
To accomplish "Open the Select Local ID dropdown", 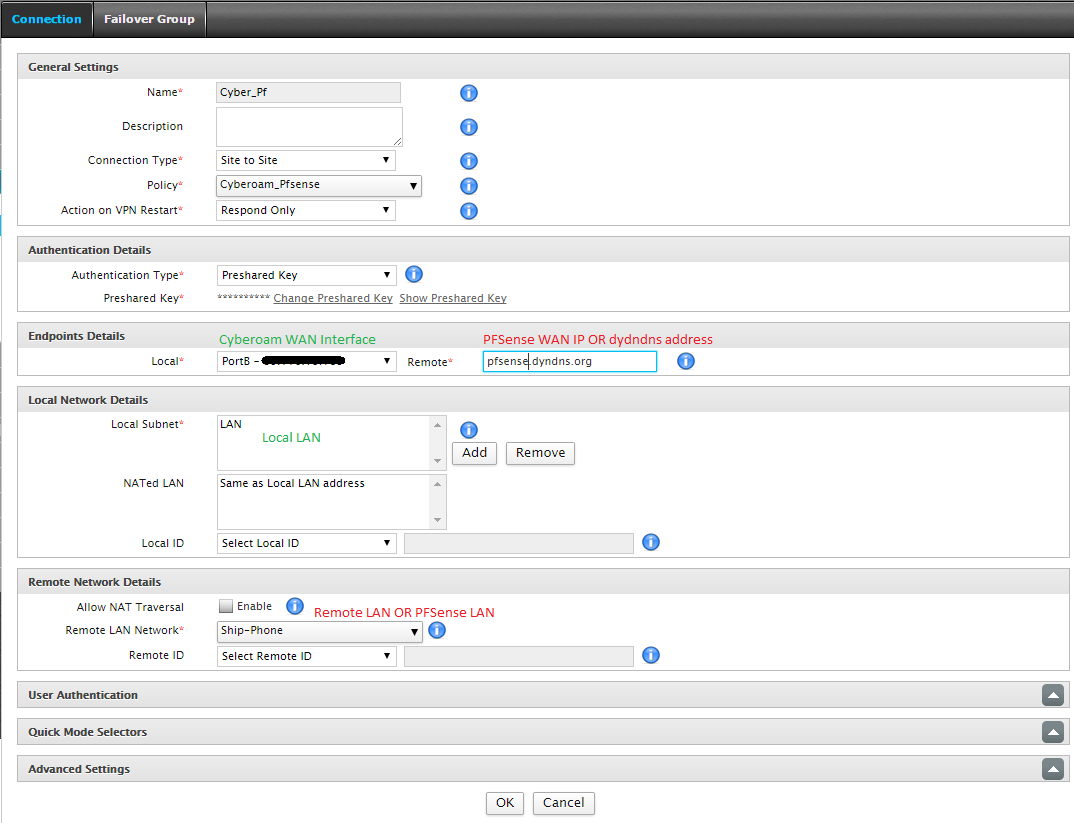I will pyautogui.click(x=306, y=543).
